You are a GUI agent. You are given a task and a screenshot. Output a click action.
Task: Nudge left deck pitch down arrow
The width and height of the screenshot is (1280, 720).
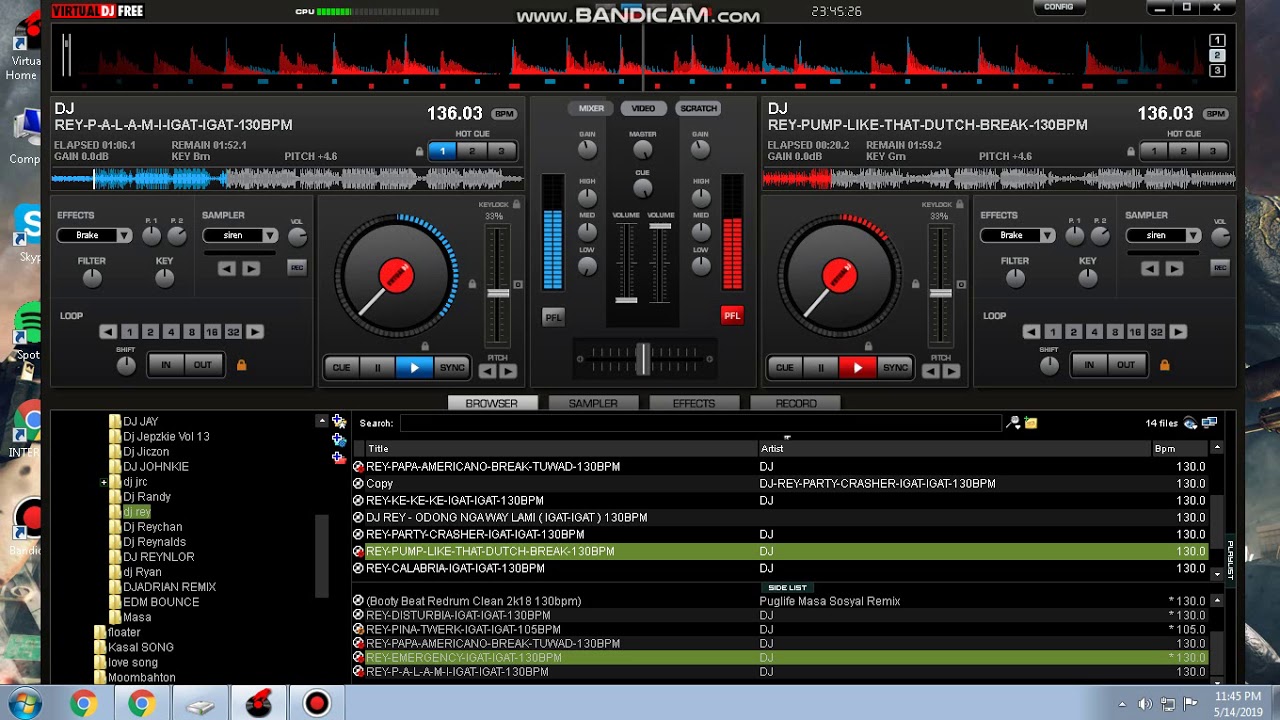[x=487, y=371]
